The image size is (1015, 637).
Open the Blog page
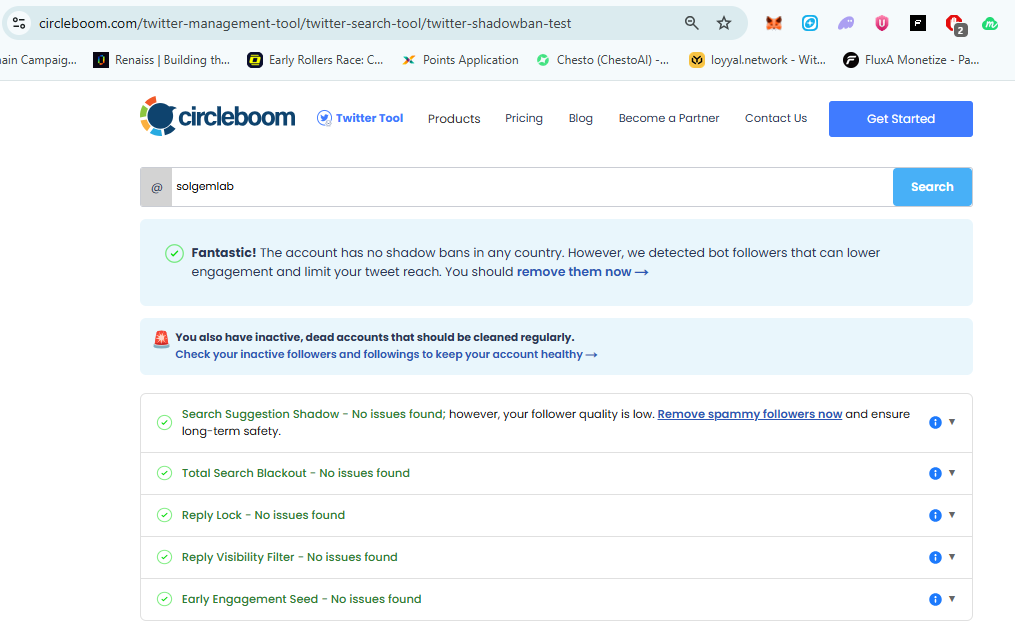pyautogui.click(x=581, y=118)
